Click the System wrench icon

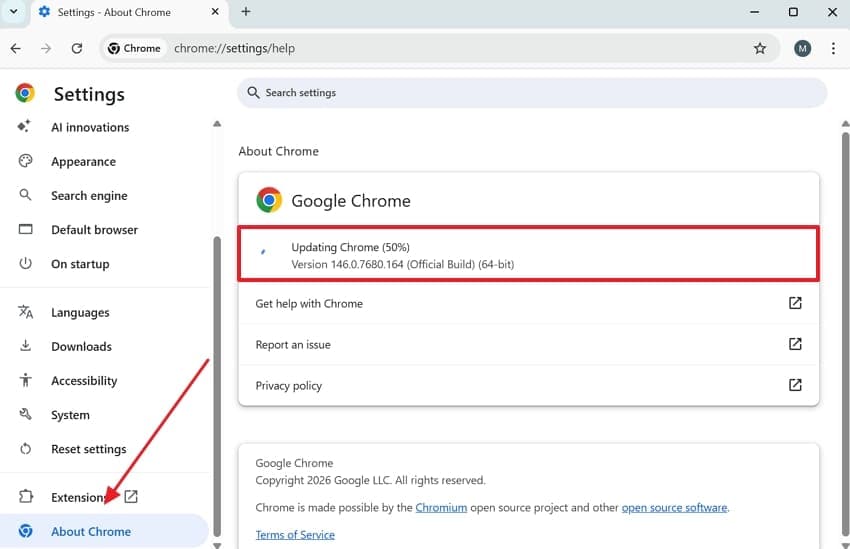point(25,414)
